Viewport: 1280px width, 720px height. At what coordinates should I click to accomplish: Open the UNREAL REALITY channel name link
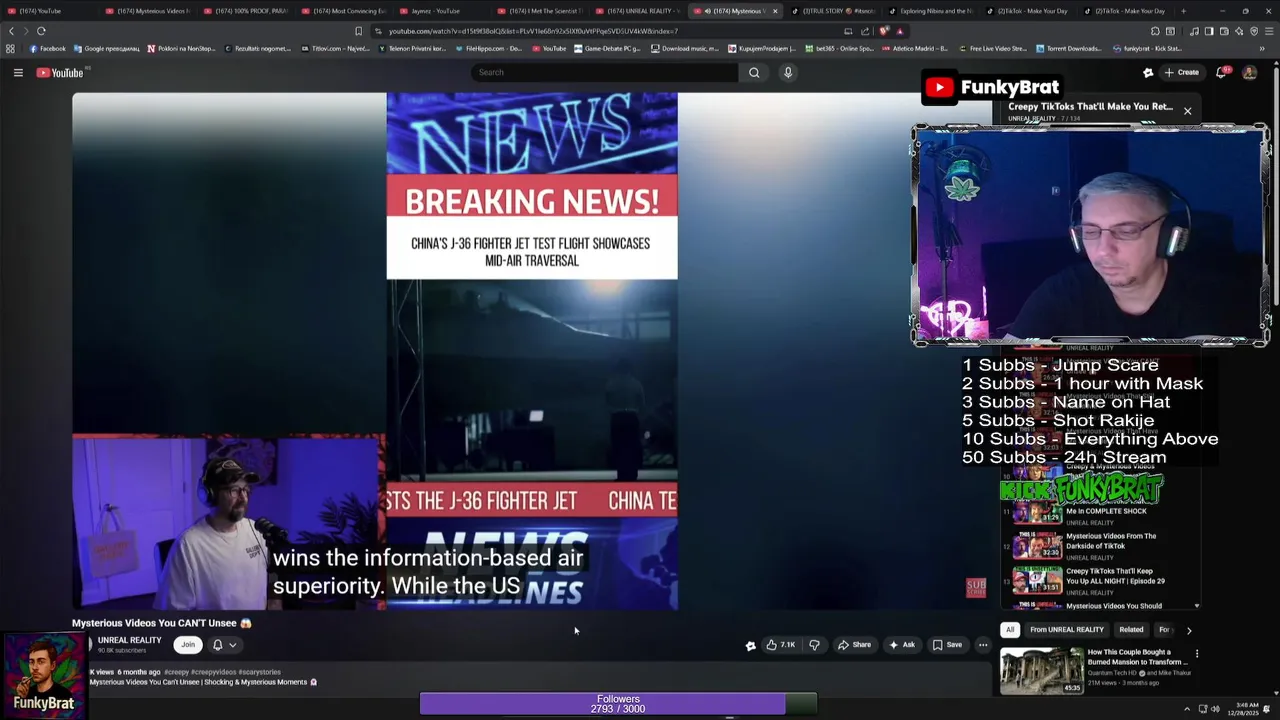click(129, 640)
